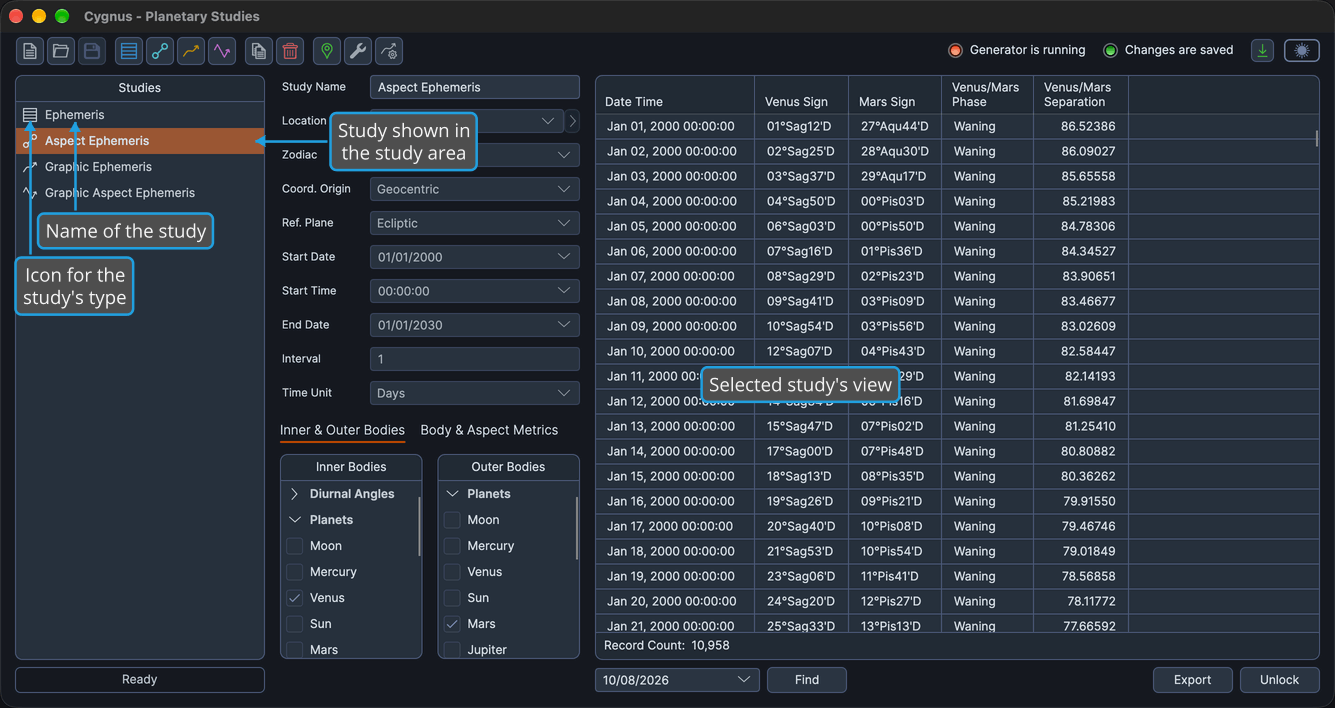Open settings with the wrench icon
The width and height of the screenshot is (1335, 708).
click(358, 51)
